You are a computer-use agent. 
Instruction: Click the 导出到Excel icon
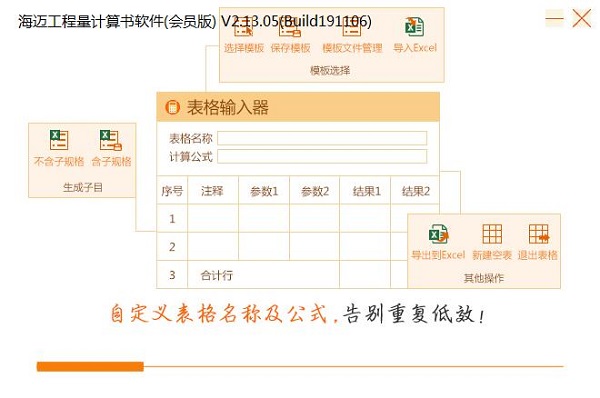point(438,234)
